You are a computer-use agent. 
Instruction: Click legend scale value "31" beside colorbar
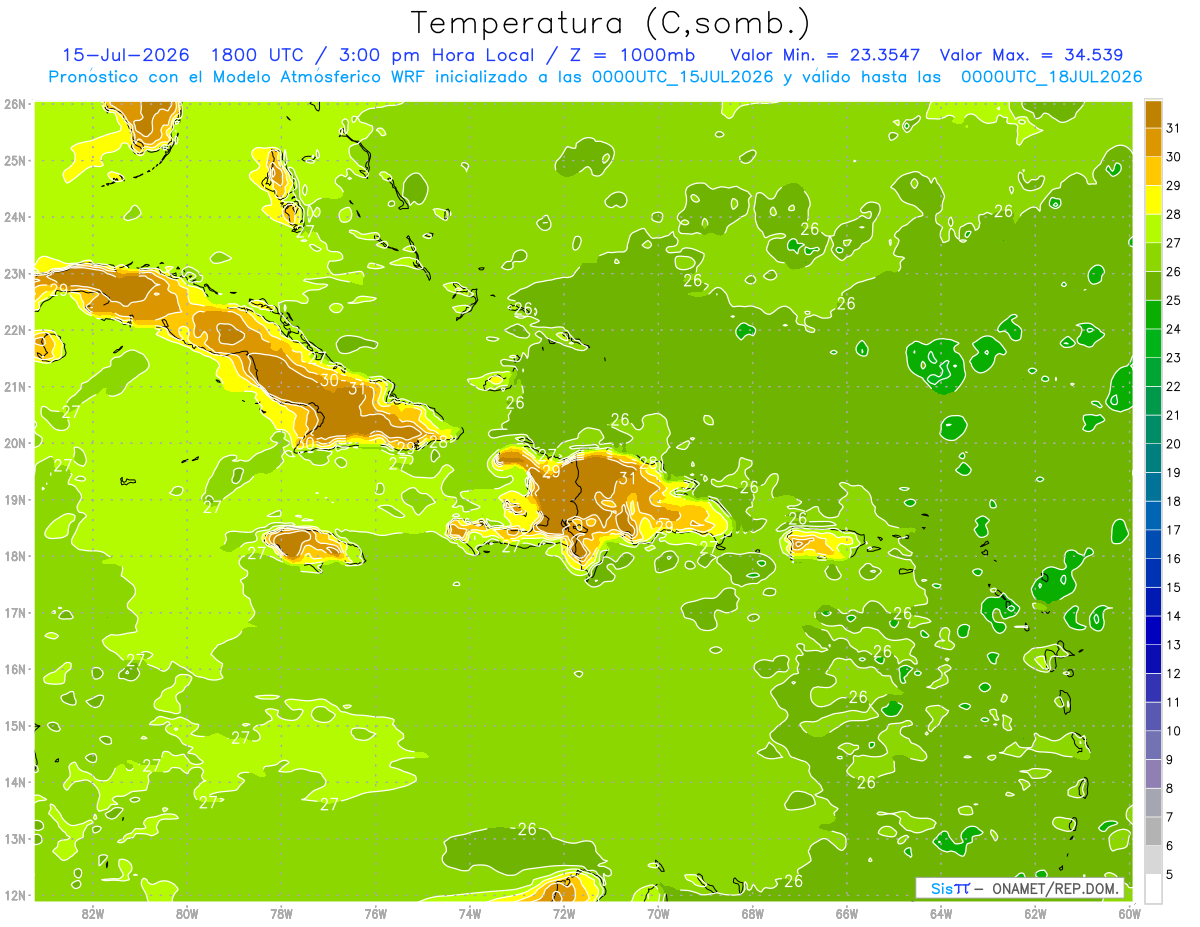pyautogui.click(x=1174, y=128)
